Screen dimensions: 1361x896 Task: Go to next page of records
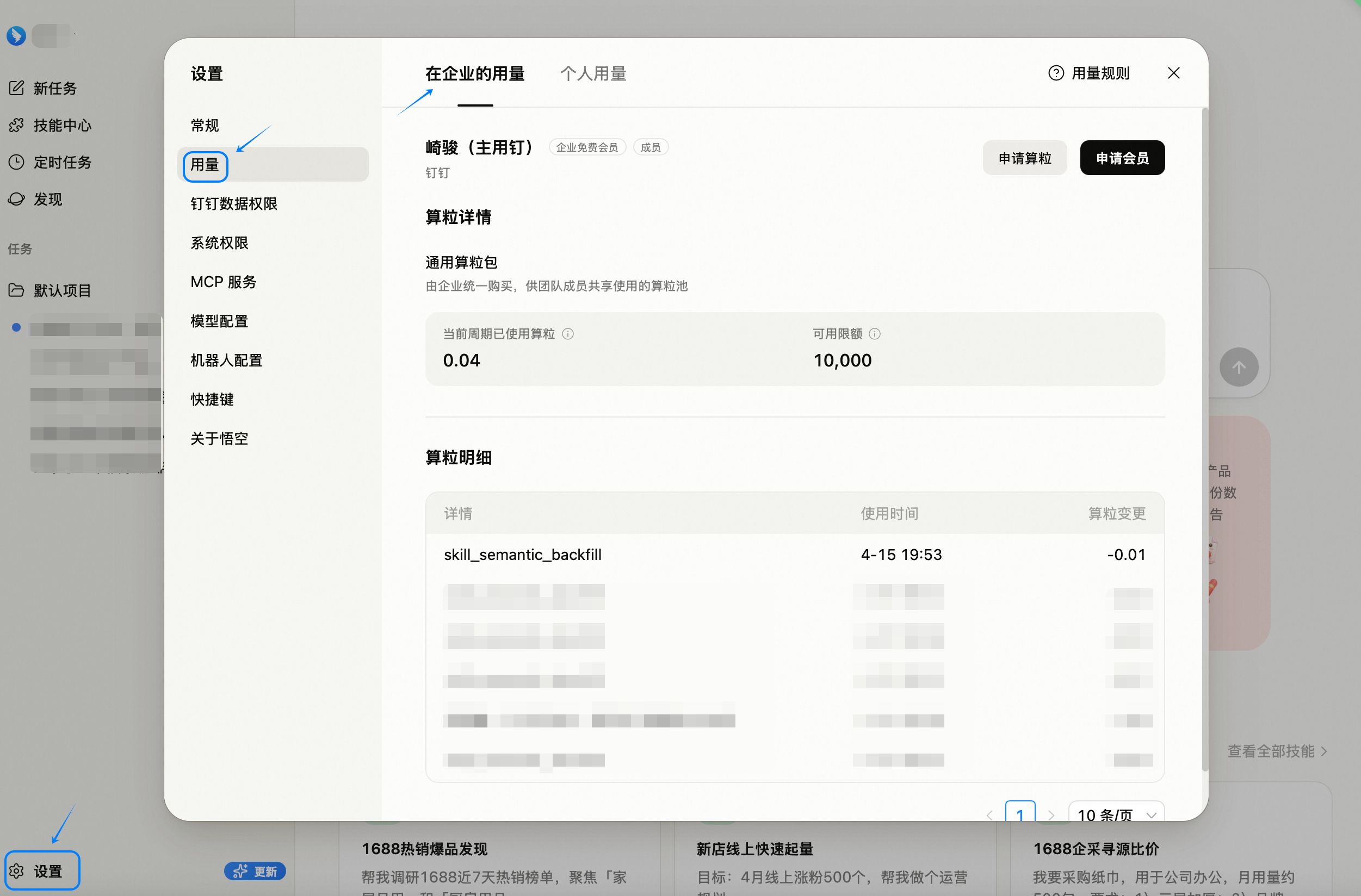coord(1051,816)
